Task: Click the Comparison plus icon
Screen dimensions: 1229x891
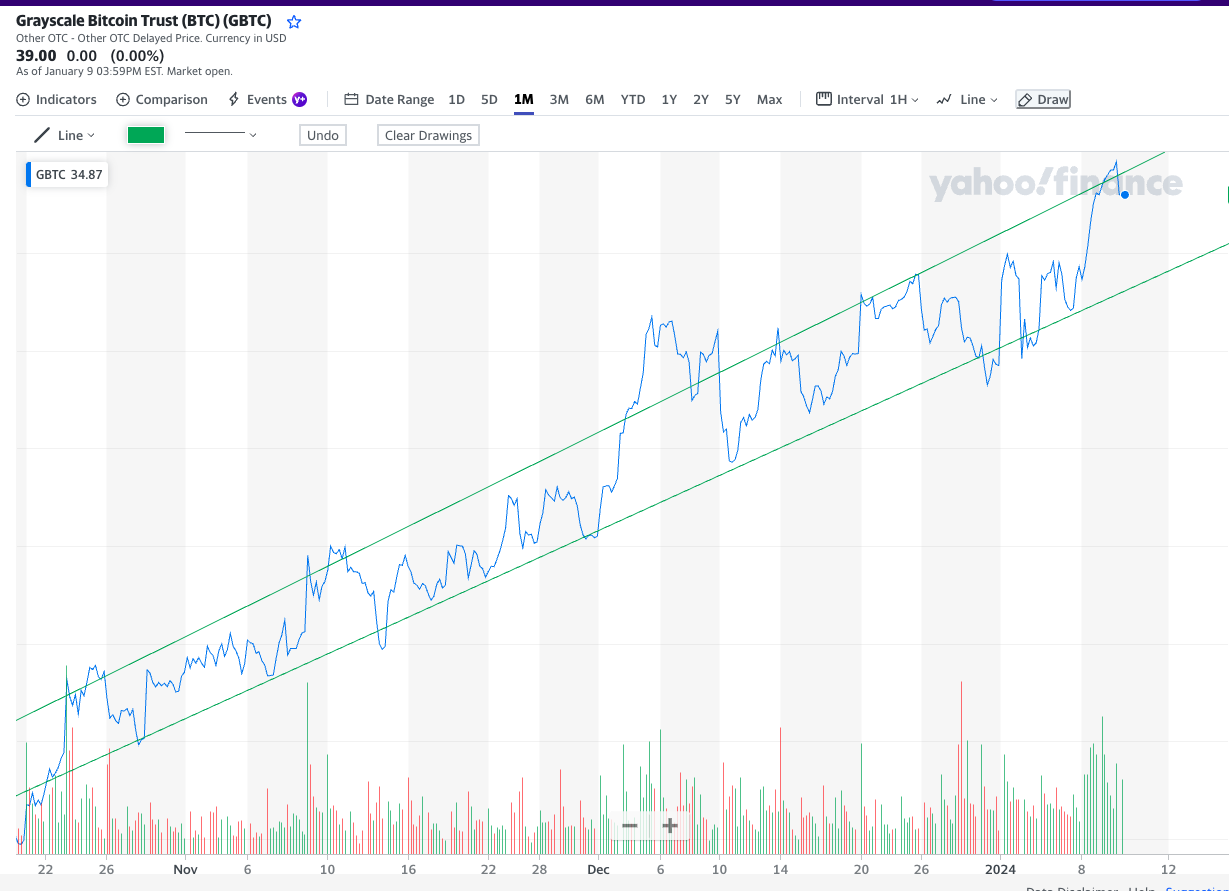Action: point(123,99)
